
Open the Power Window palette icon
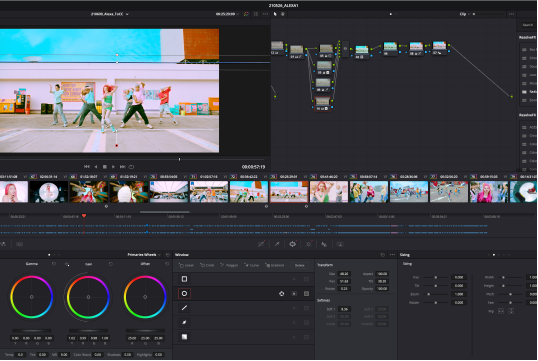coord(292,244)
